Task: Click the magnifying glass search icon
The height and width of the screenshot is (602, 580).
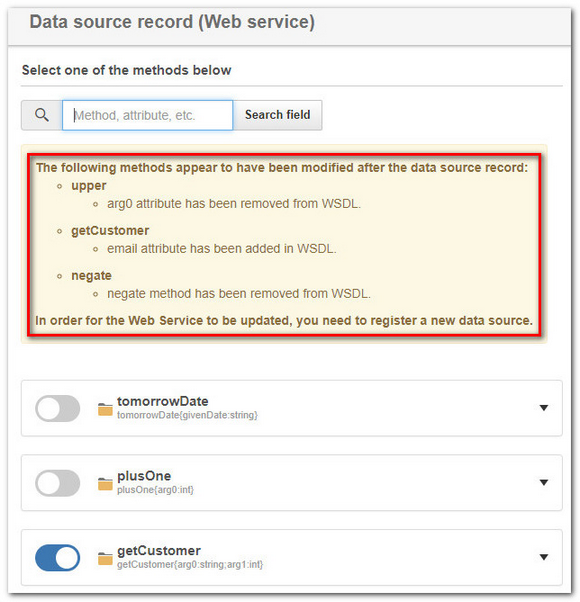Action: 42,115
